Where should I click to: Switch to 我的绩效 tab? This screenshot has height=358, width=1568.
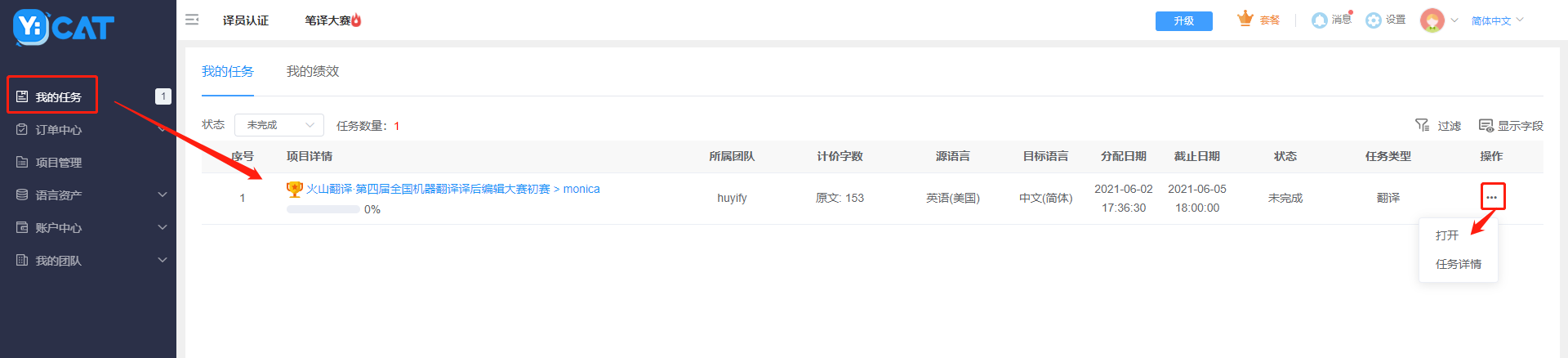[x=313, y=71]
